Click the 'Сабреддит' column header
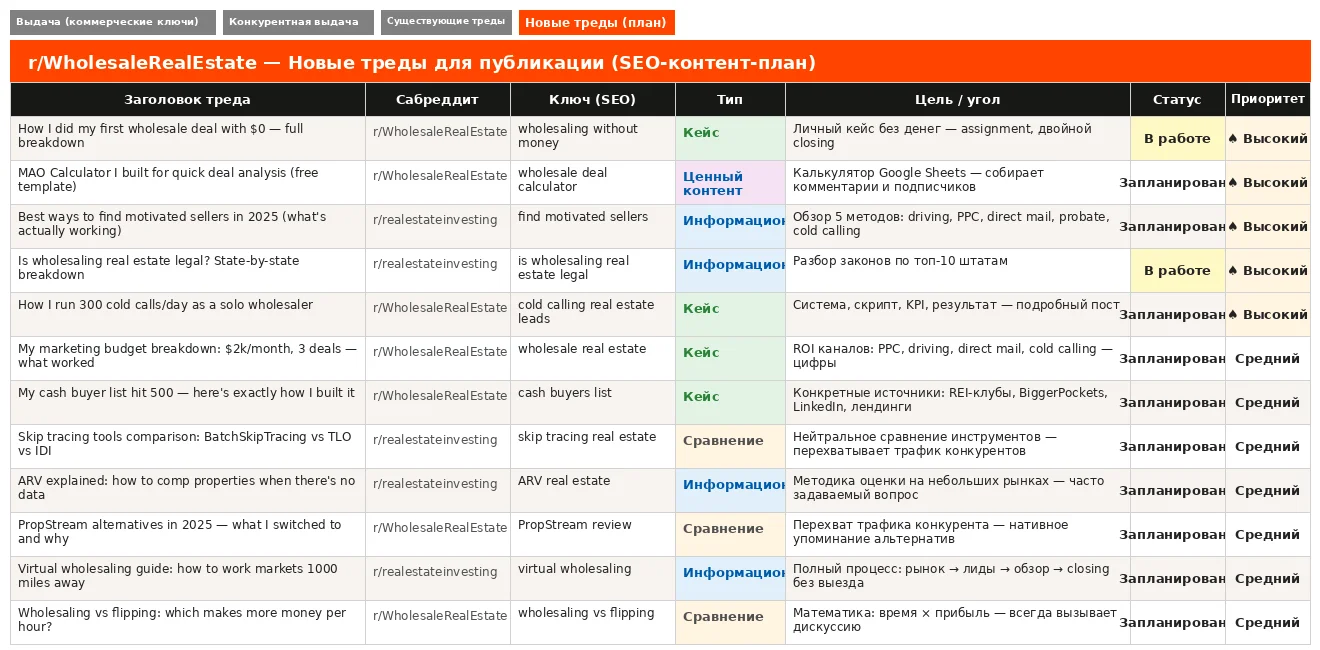The height and width of the screenshot is (650, 1320). pos(438,99)
